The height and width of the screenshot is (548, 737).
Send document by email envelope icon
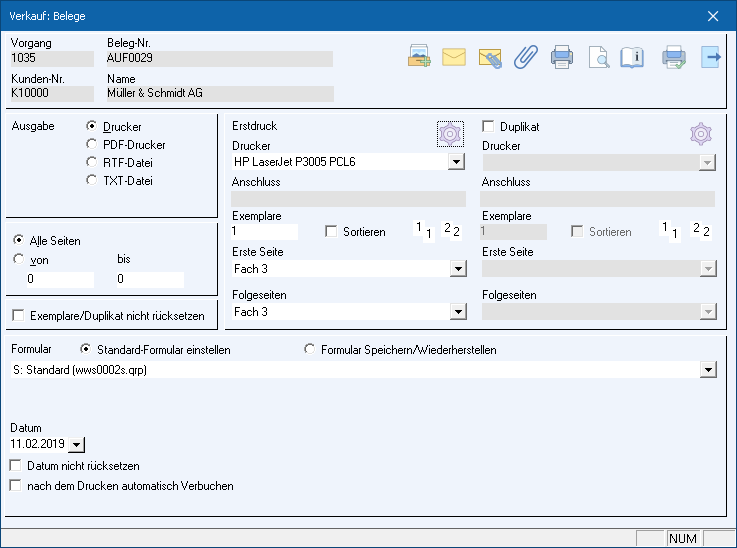(x=454, y=57)
